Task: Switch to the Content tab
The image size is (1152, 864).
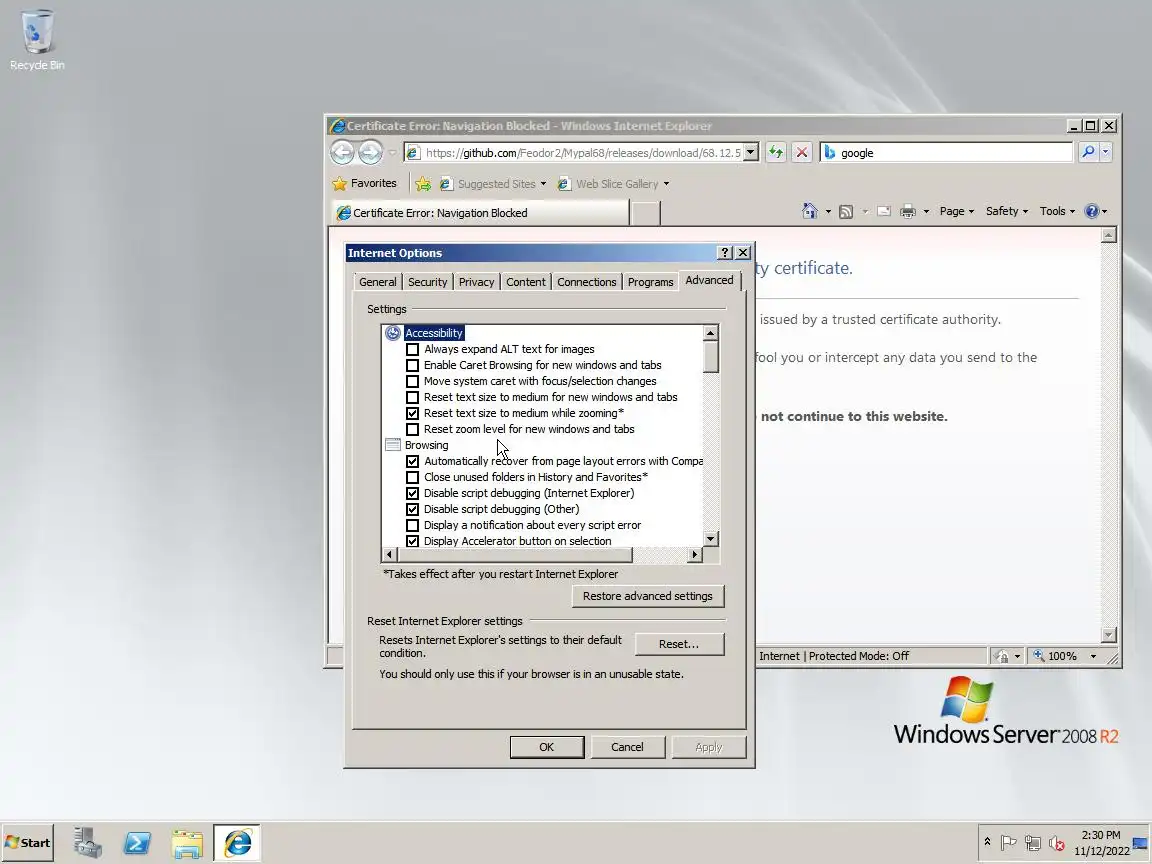Action: [525, 282]
